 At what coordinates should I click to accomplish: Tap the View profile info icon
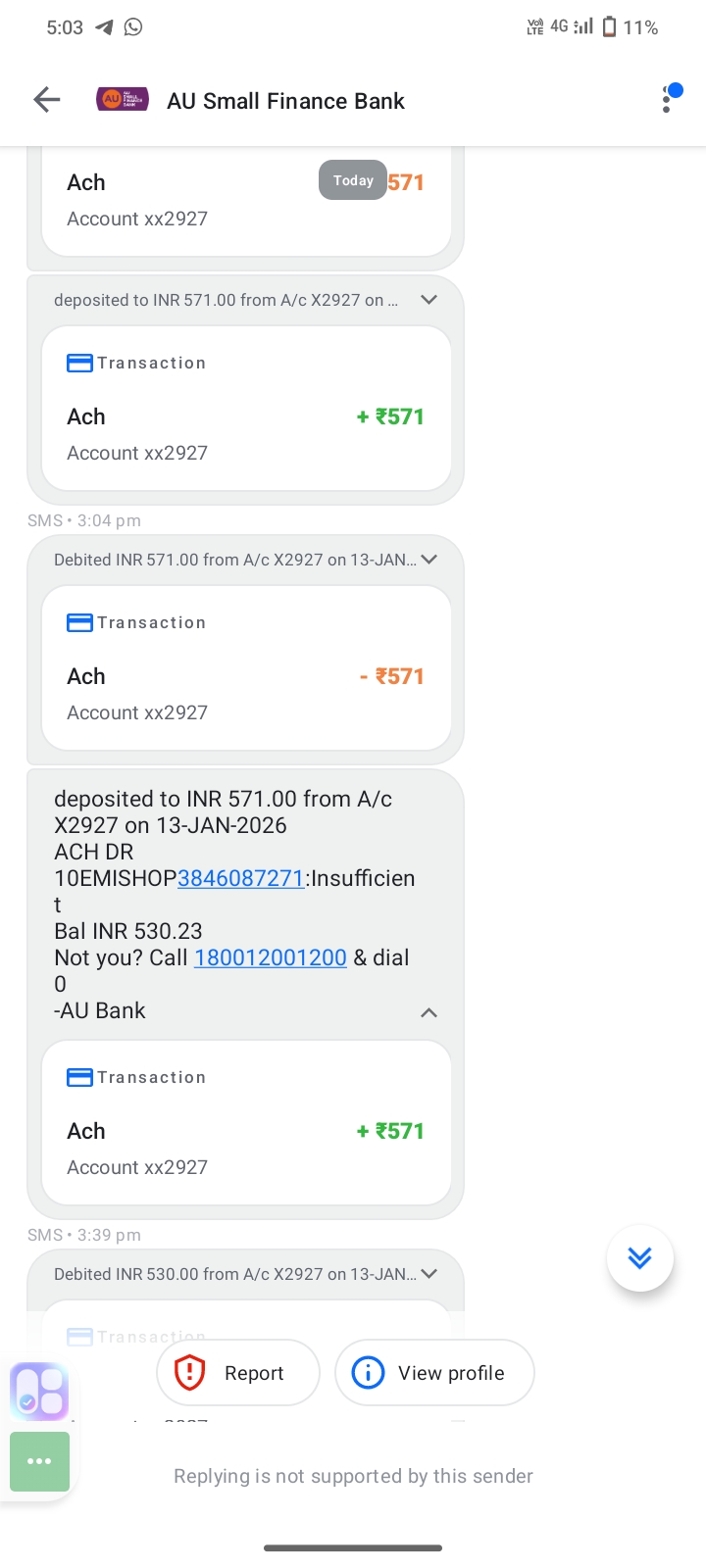click(368, 1373)
